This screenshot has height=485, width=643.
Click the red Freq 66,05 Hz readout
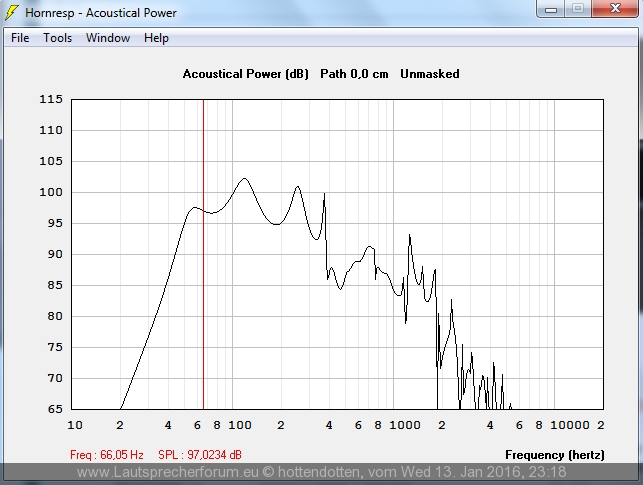click(x=107, y=455)
